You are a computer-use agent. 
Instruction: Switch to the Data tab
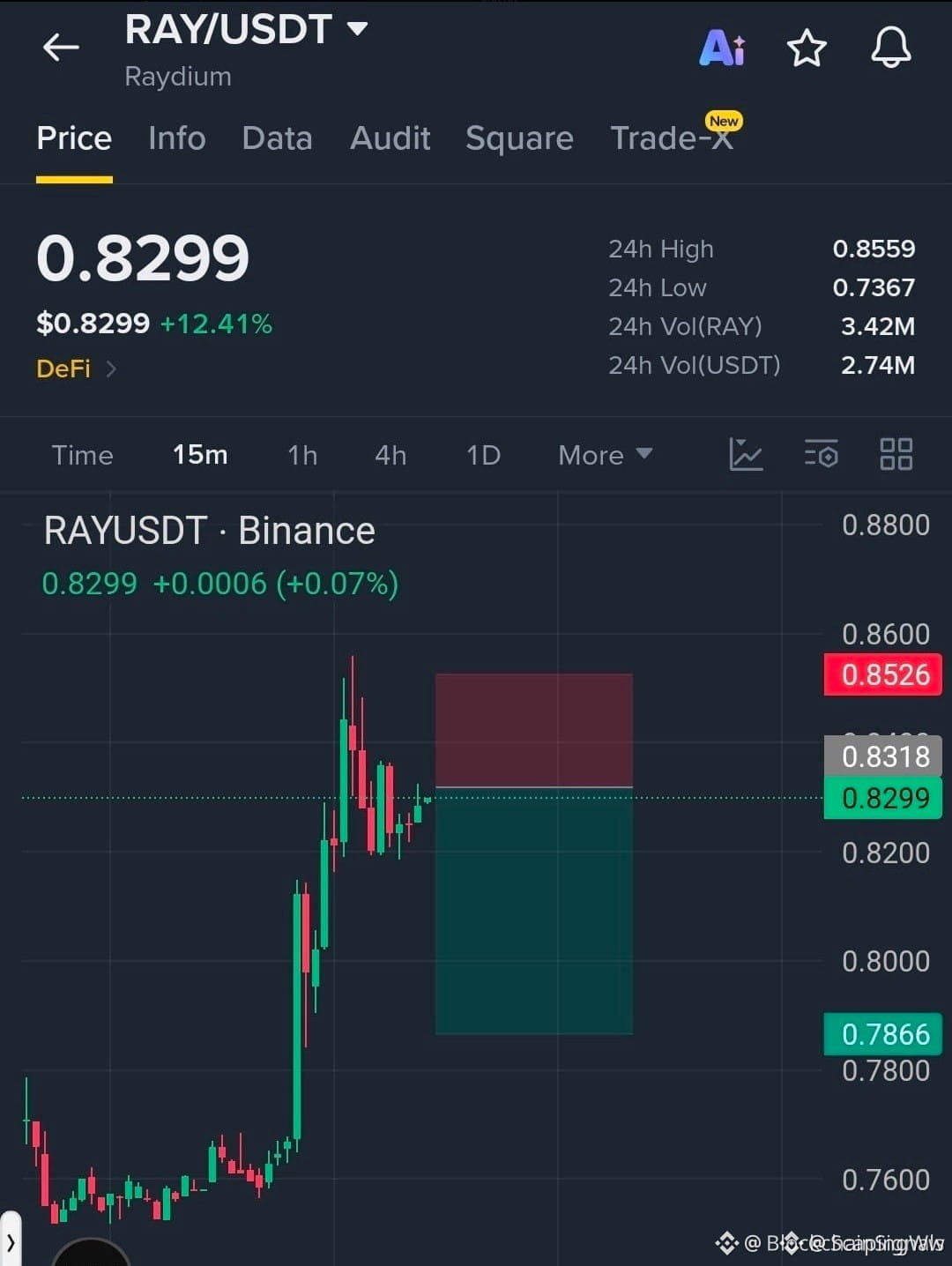pos(277,138)
